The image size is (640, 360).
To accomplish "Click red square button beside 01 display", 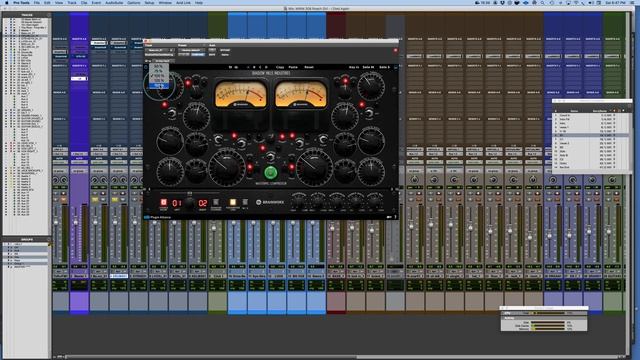I will (x=164, y=202).
